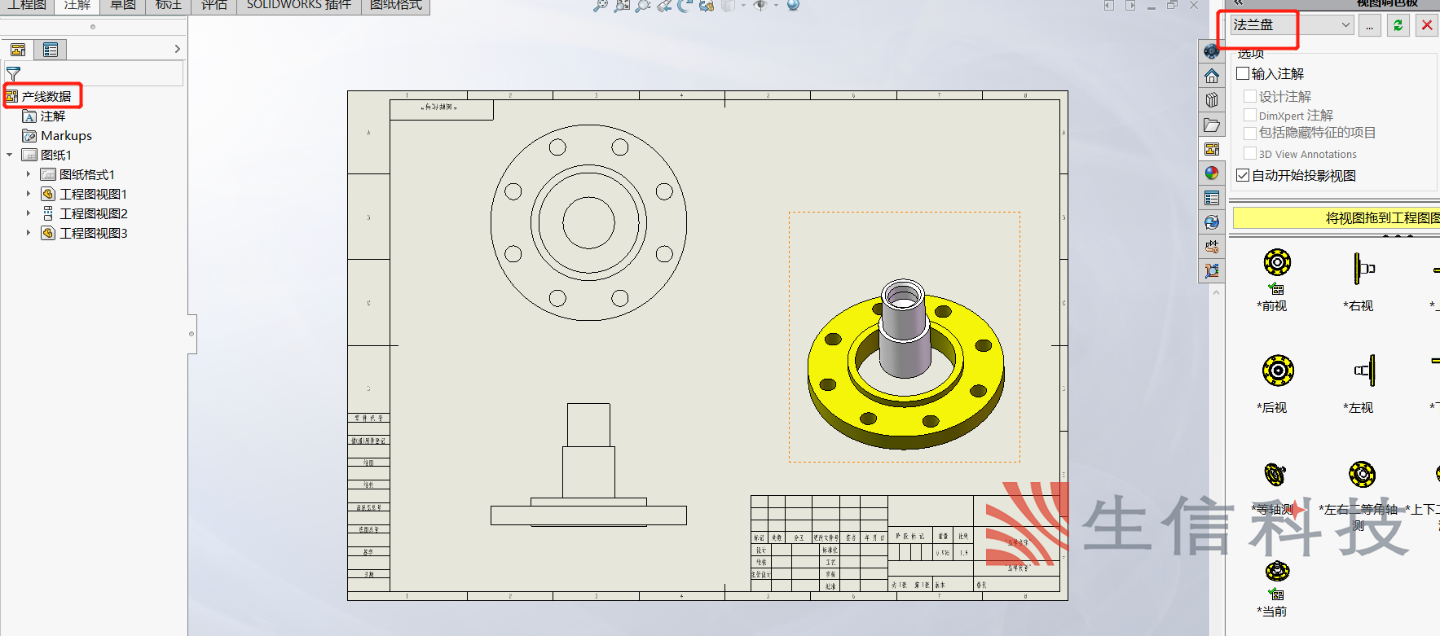This screenshot has height=636, width=1440.
Task: Expand left panel tabs with right chevron
Action: [177, 49]
